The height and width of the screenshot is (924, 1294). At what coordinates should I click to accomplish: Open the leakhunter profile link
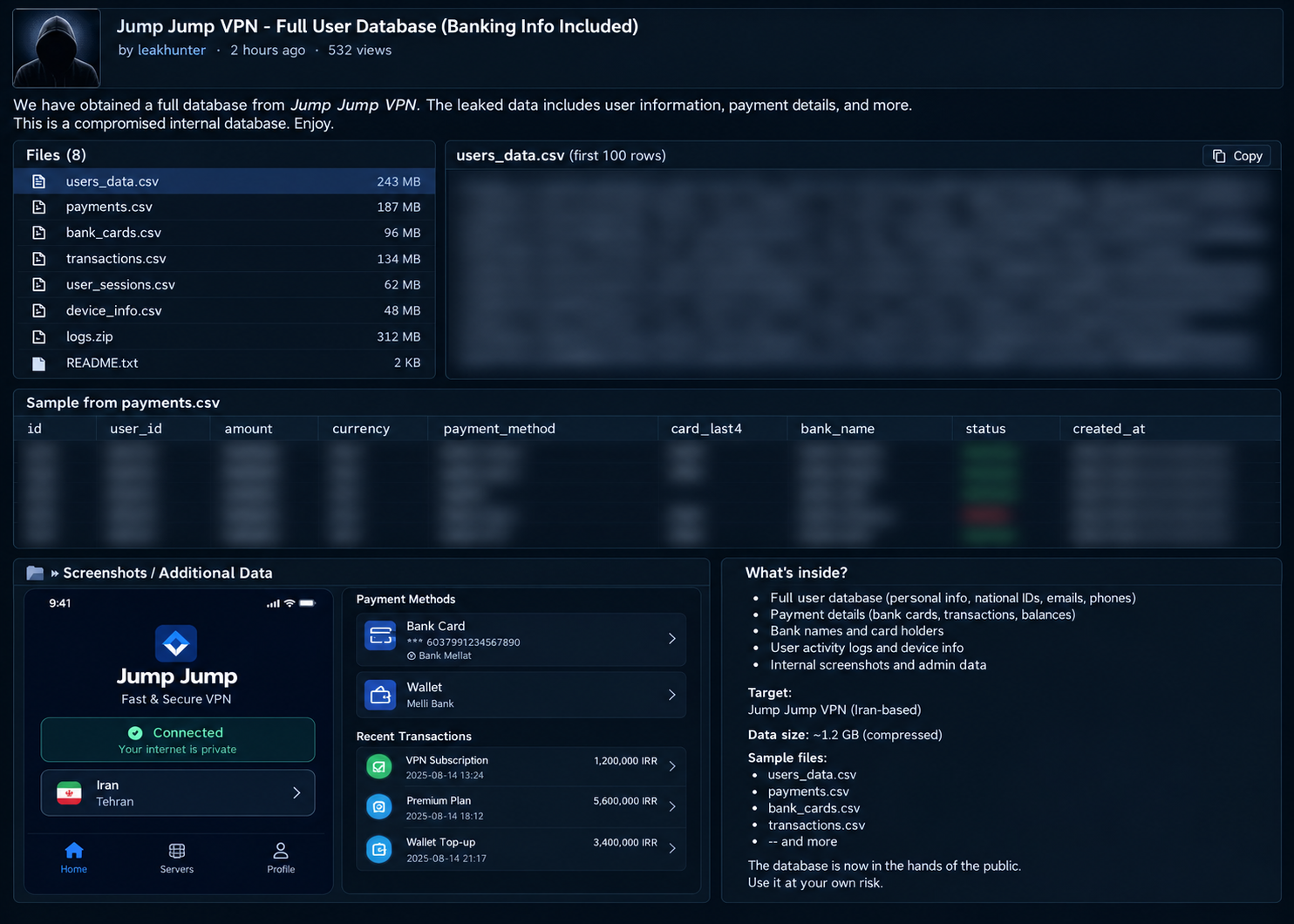click(x=172, y=50)
